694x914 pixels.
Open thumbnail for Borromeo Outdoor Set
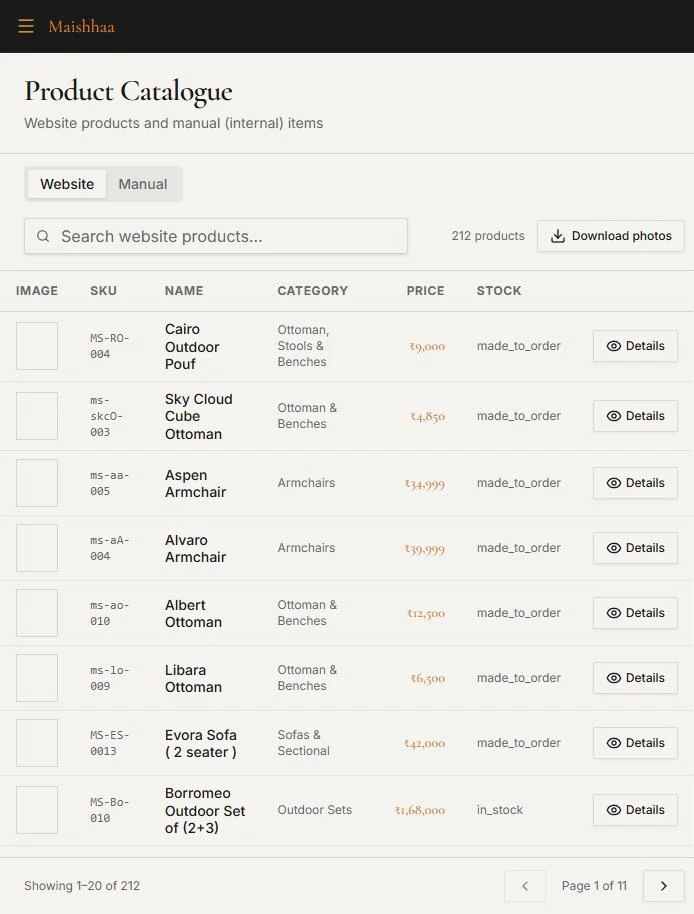[37, 810]
